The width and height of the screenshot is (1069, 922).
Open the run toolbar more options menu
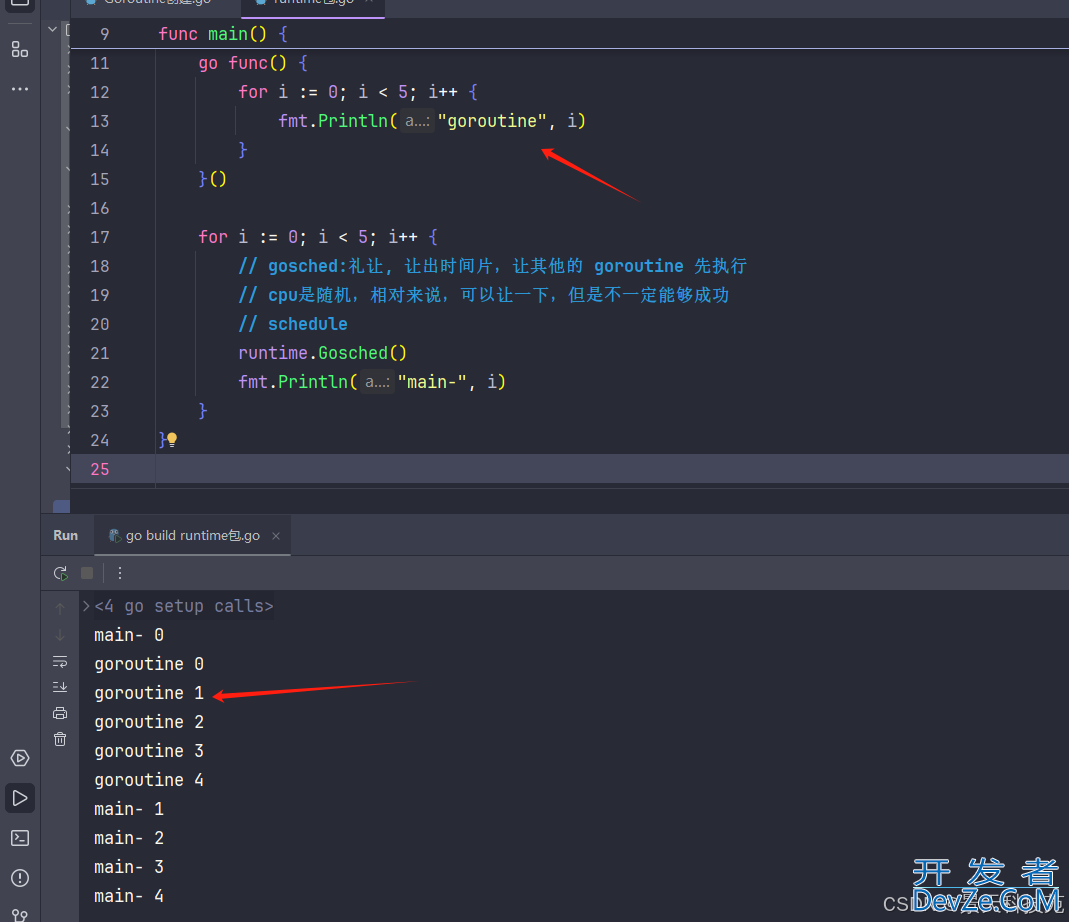coord(120,574)
